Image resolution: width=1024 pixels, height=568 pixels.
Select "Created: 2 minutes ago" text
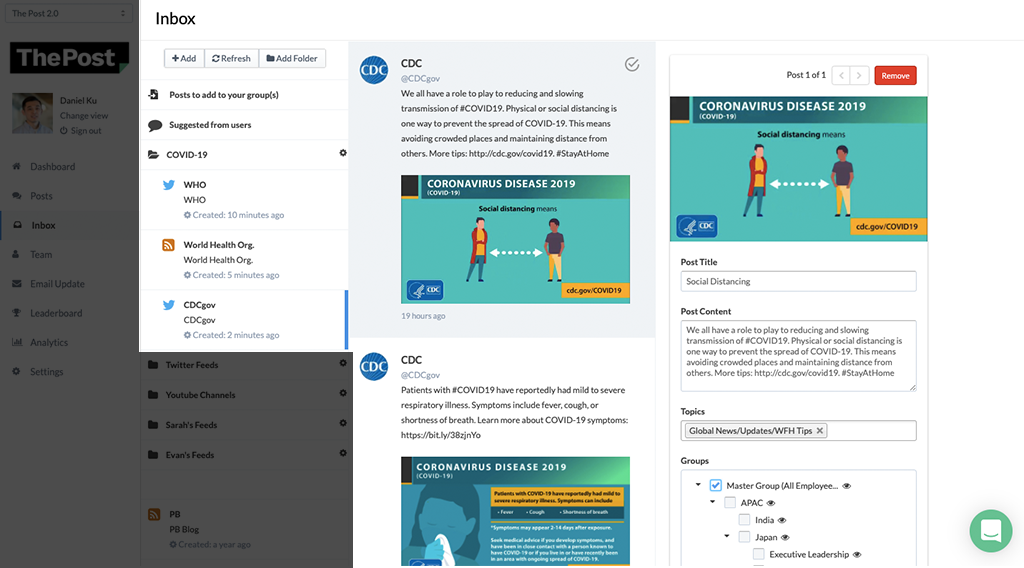coord(235,335)
